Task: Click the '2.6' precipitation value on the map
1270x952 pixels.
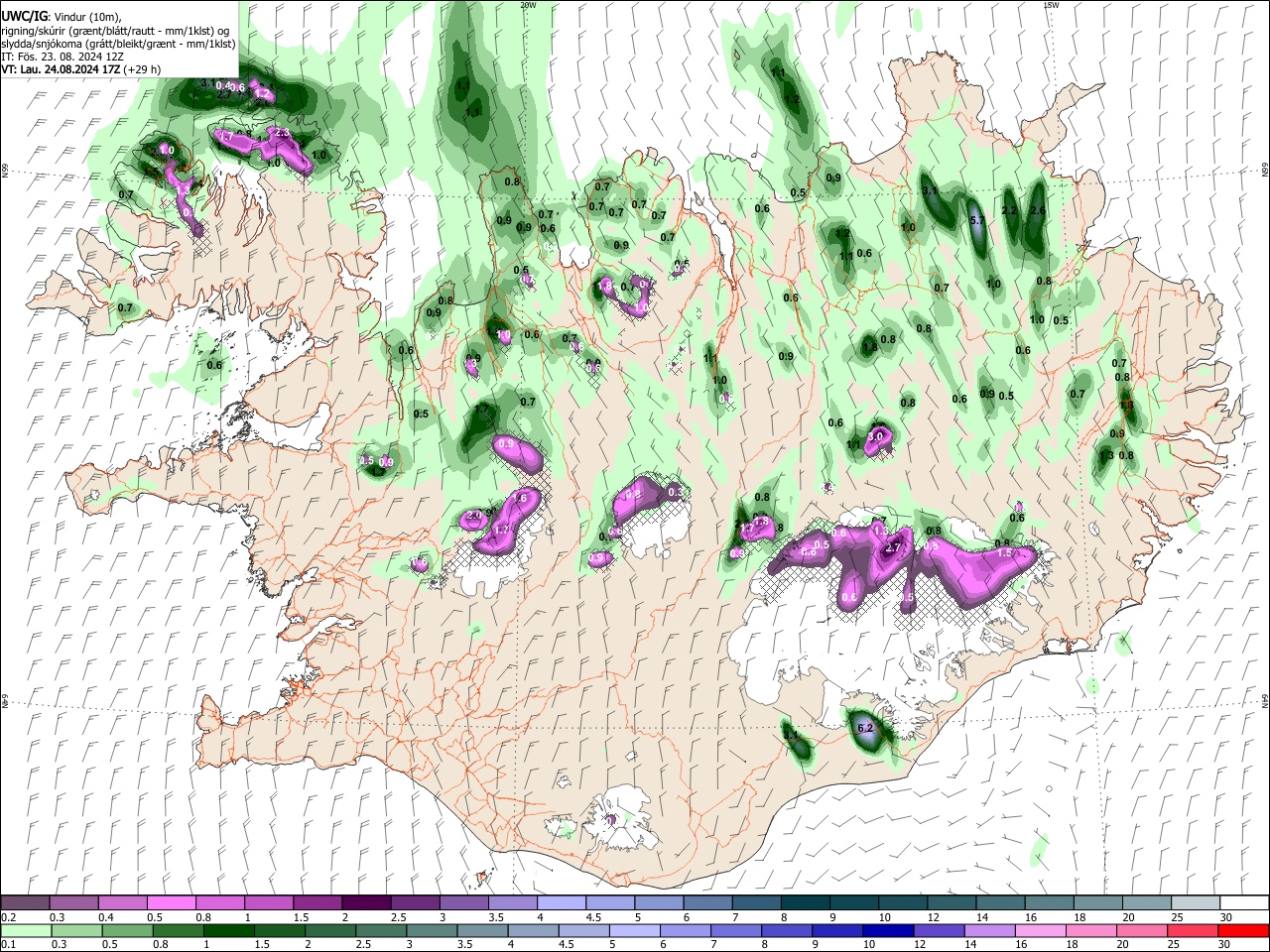Action: point(1039,210)
